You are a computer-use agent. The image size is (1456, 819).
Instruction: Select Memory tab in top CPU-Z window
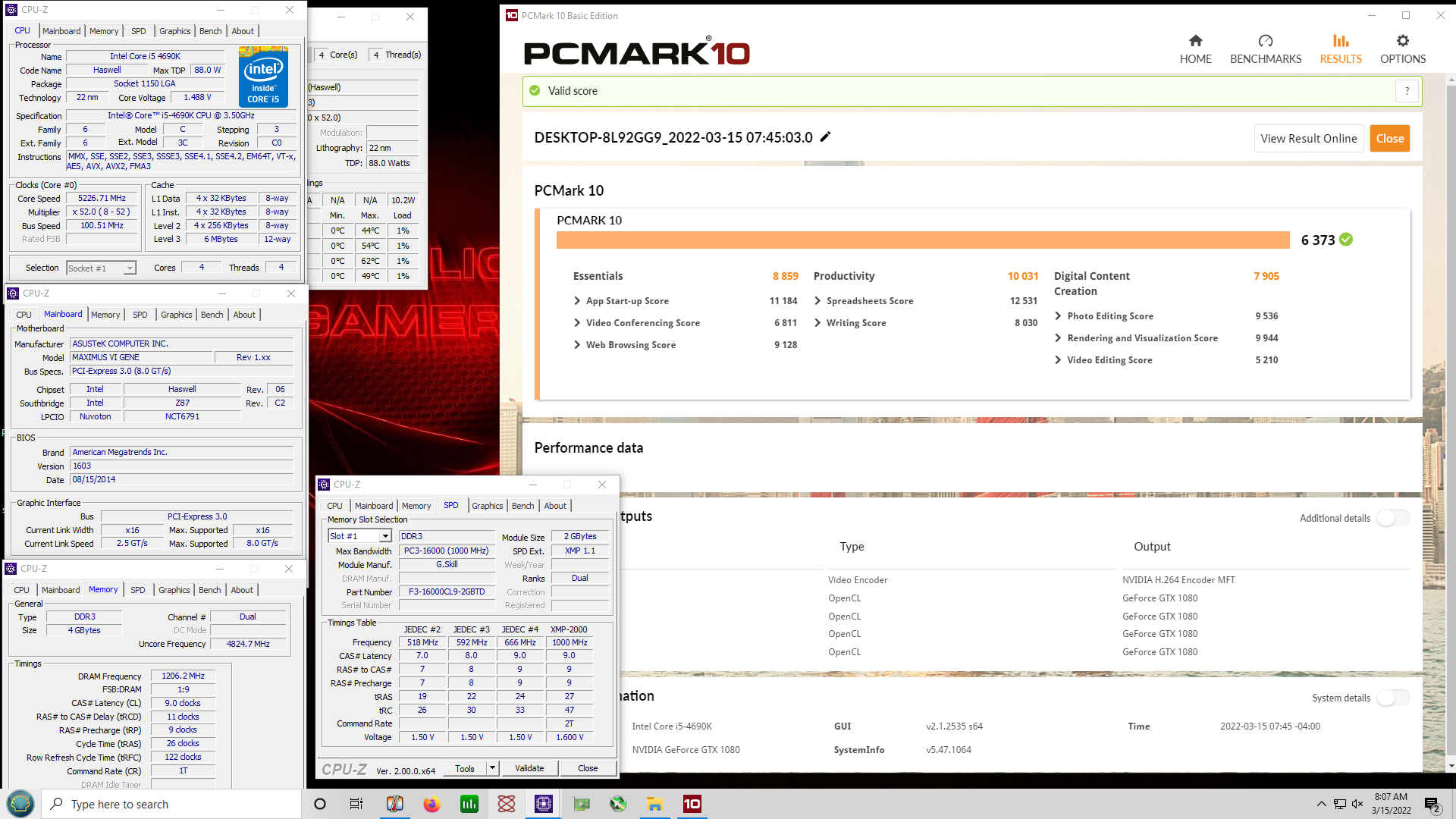[x=104, y=31]
